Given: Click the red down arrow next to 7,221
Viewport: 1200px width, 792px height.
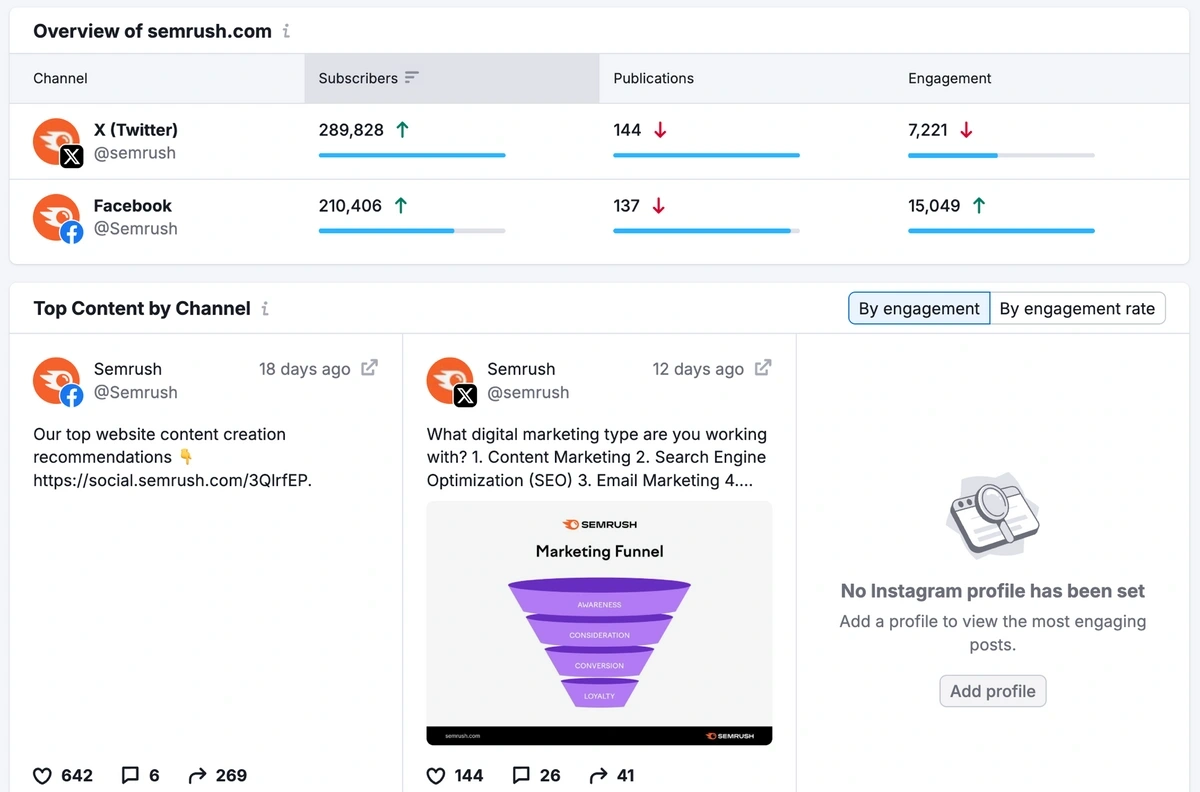Looking at the screenshot, I should click(966, 129).
